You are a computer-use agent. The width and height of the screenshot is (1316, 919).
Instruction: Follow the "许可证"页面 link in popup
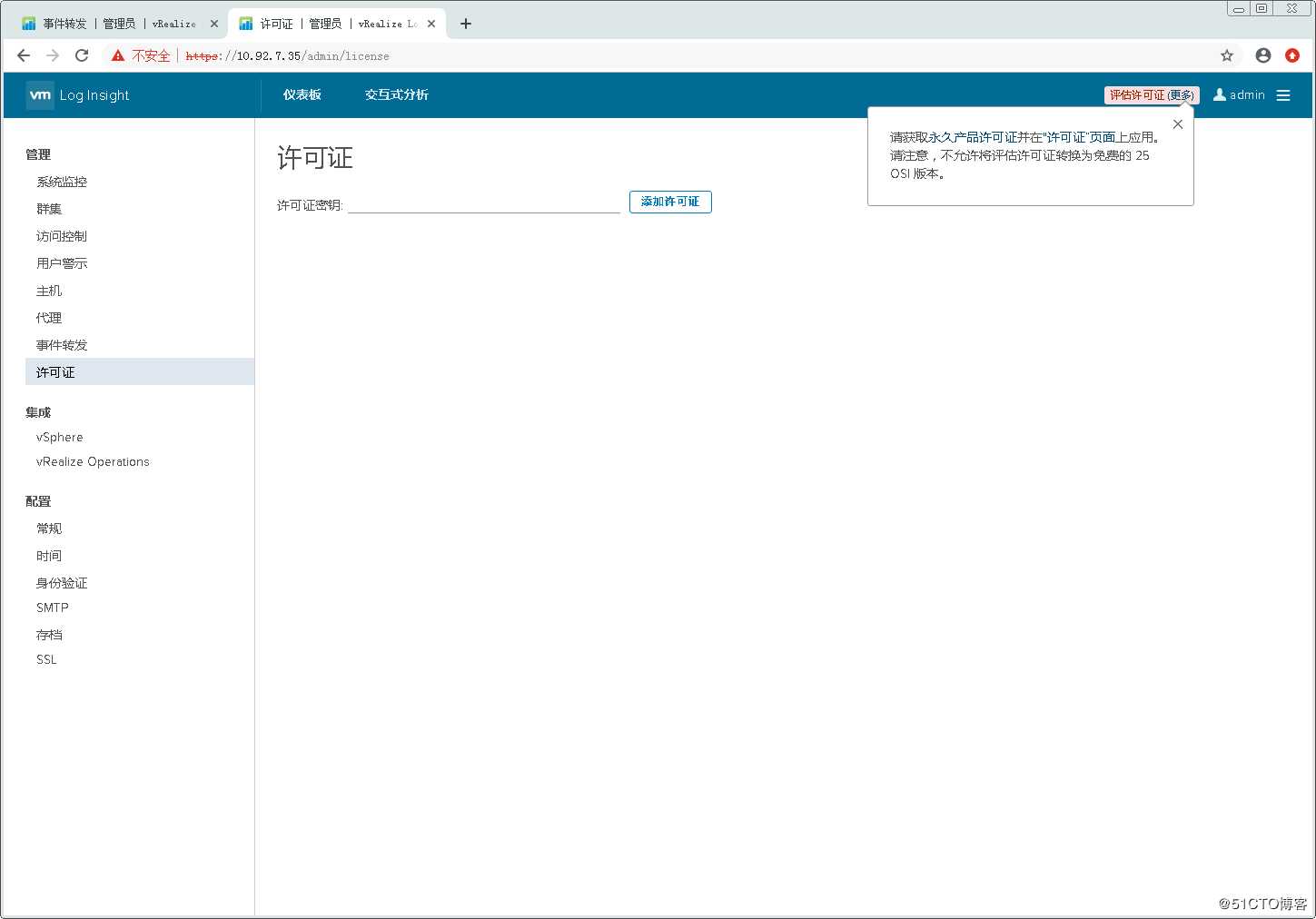pos(1080,137)
